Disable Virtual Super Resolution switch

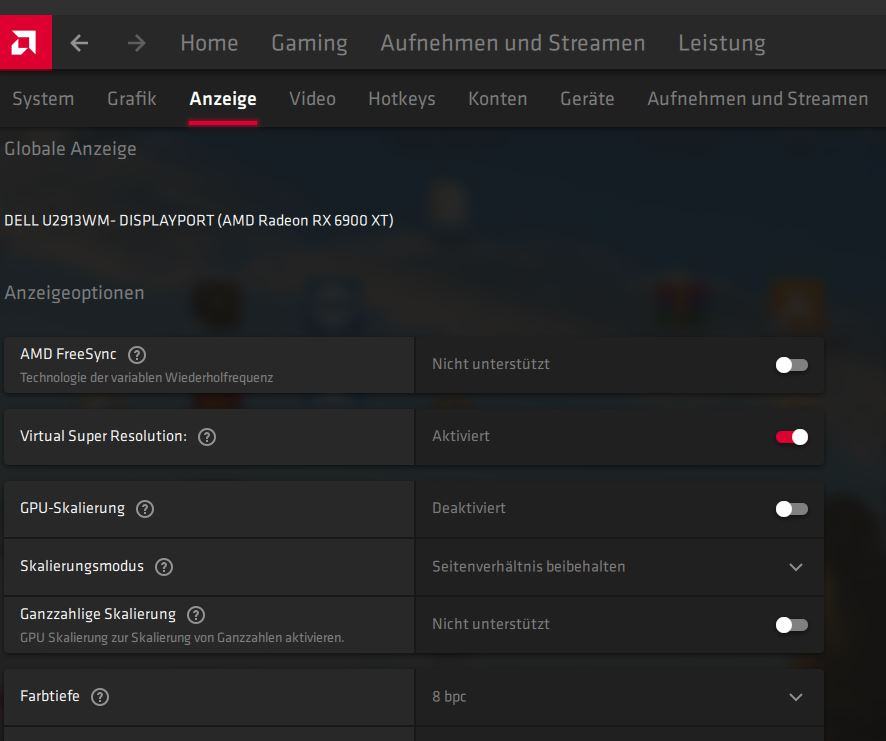coord(792,436)
